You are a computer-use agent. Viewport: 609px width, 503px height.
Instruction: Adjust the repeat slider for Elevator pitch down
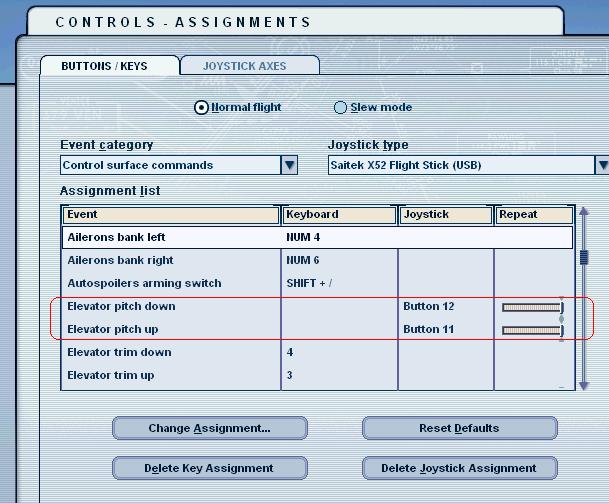(532, 308)
